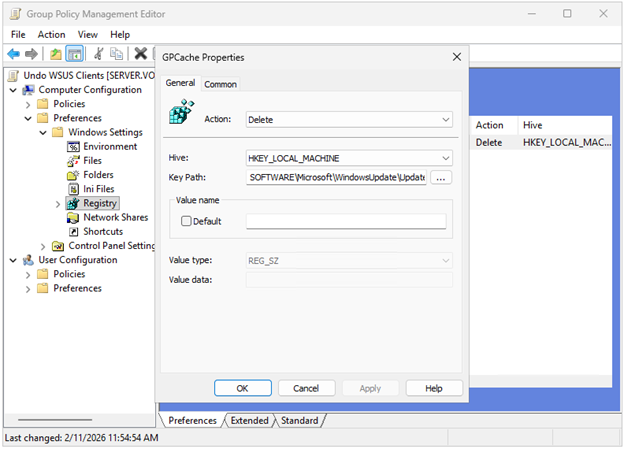Click the Up one level folder icon

[x=56, y=54]
